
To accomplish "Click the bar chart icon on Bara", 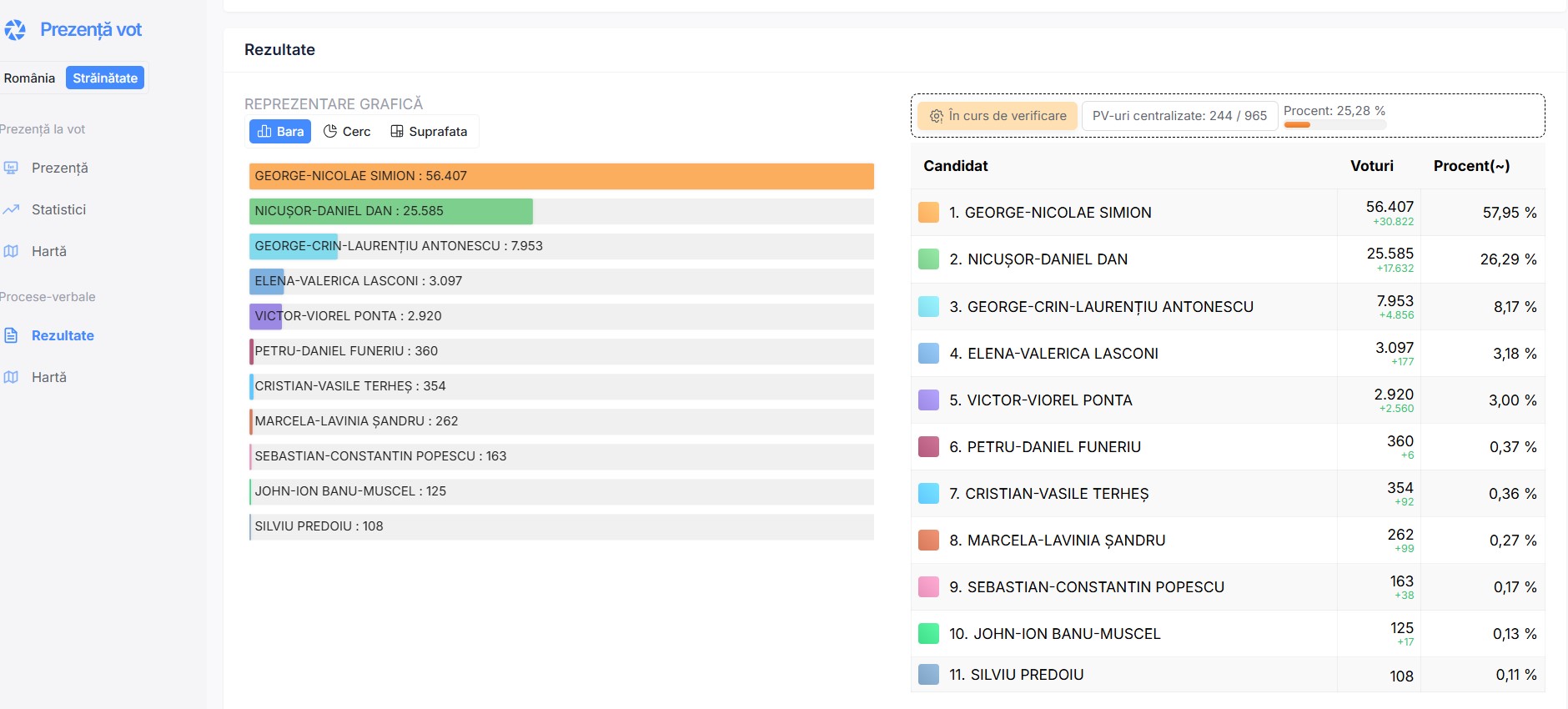I will tap(264, 131).
